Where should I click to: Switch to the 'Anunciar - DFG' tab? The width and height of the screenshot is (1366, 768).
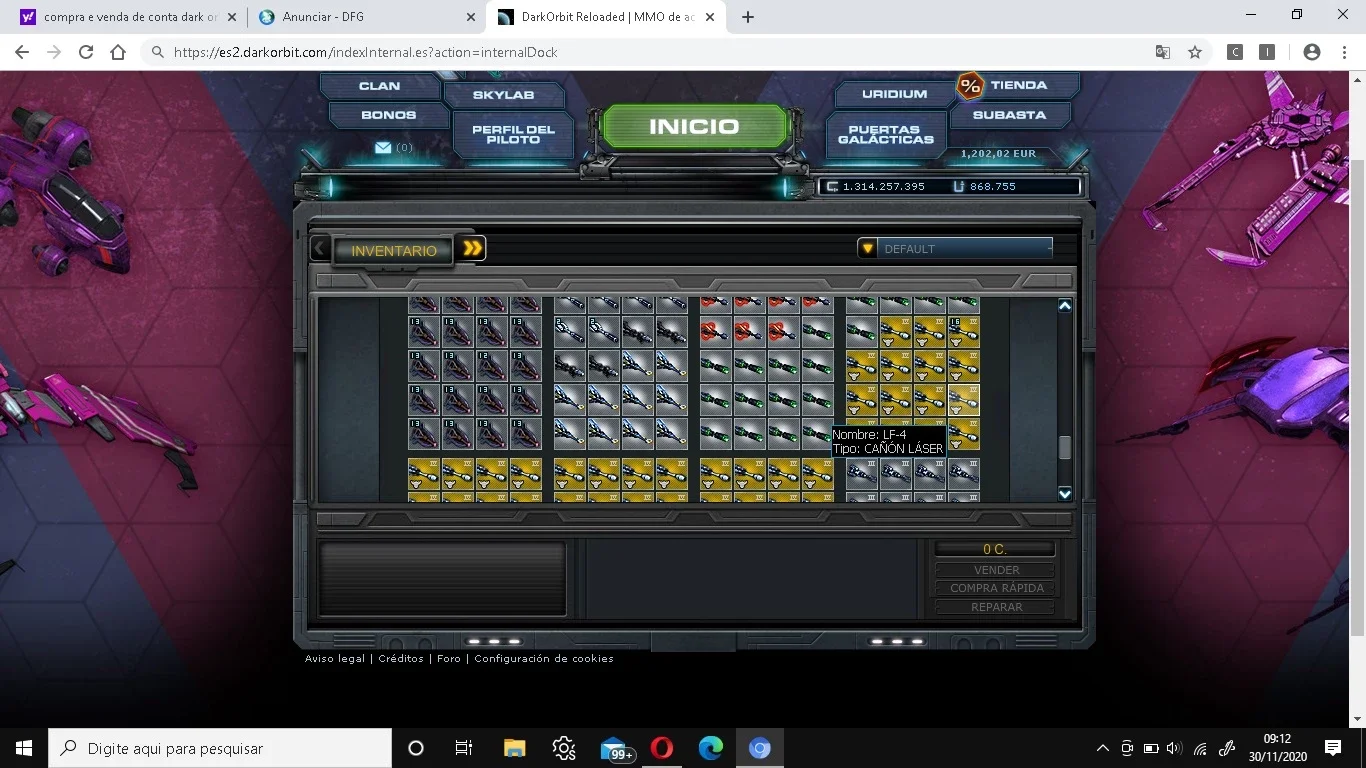tap(365, 17)
